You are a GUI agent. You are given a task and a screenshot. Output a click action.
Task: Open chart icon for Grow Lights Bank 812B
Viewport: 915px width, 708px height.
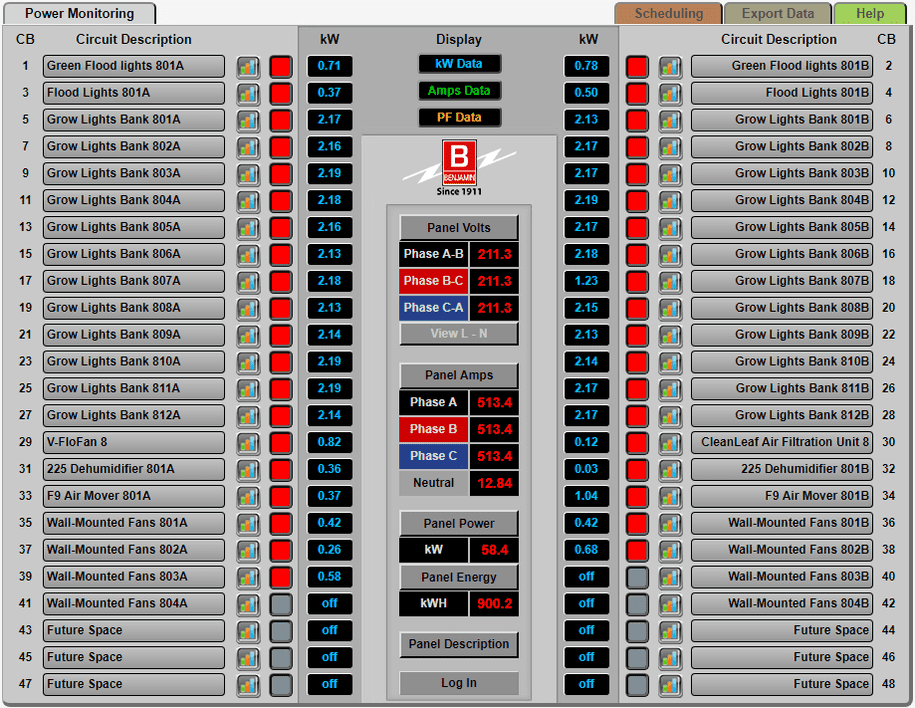(x=670, y=416)
